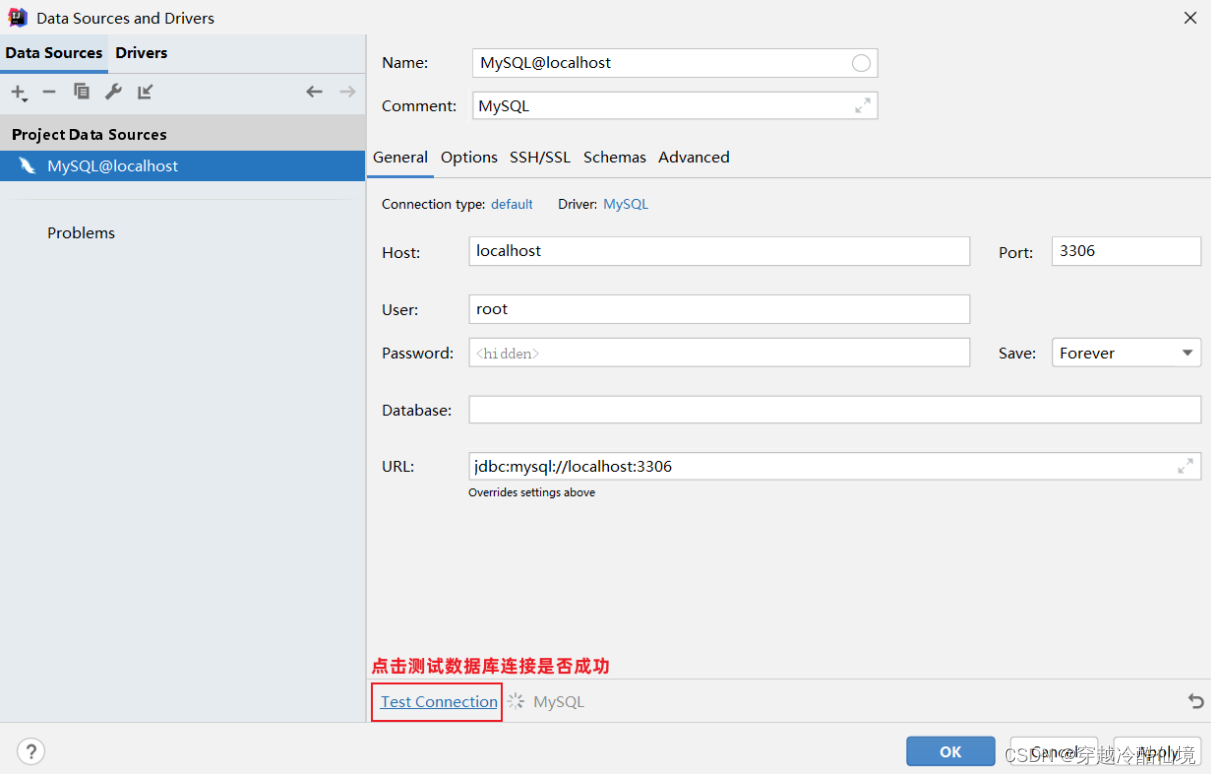Image resolution: width=1211 pixels, height=774 pixels.
Task: Open the Save password dropdown
Action: pyautogui.click(x=1126, y=353)
